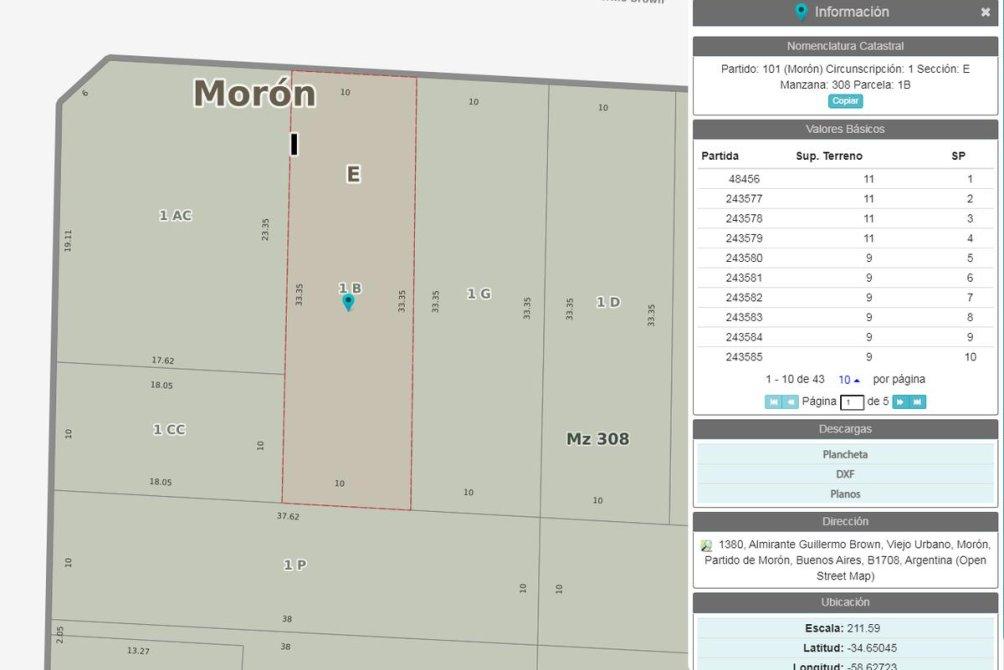This screenshot has width=1004, height=670.
Task: Advance to the next results page
Action: (900, 402)
